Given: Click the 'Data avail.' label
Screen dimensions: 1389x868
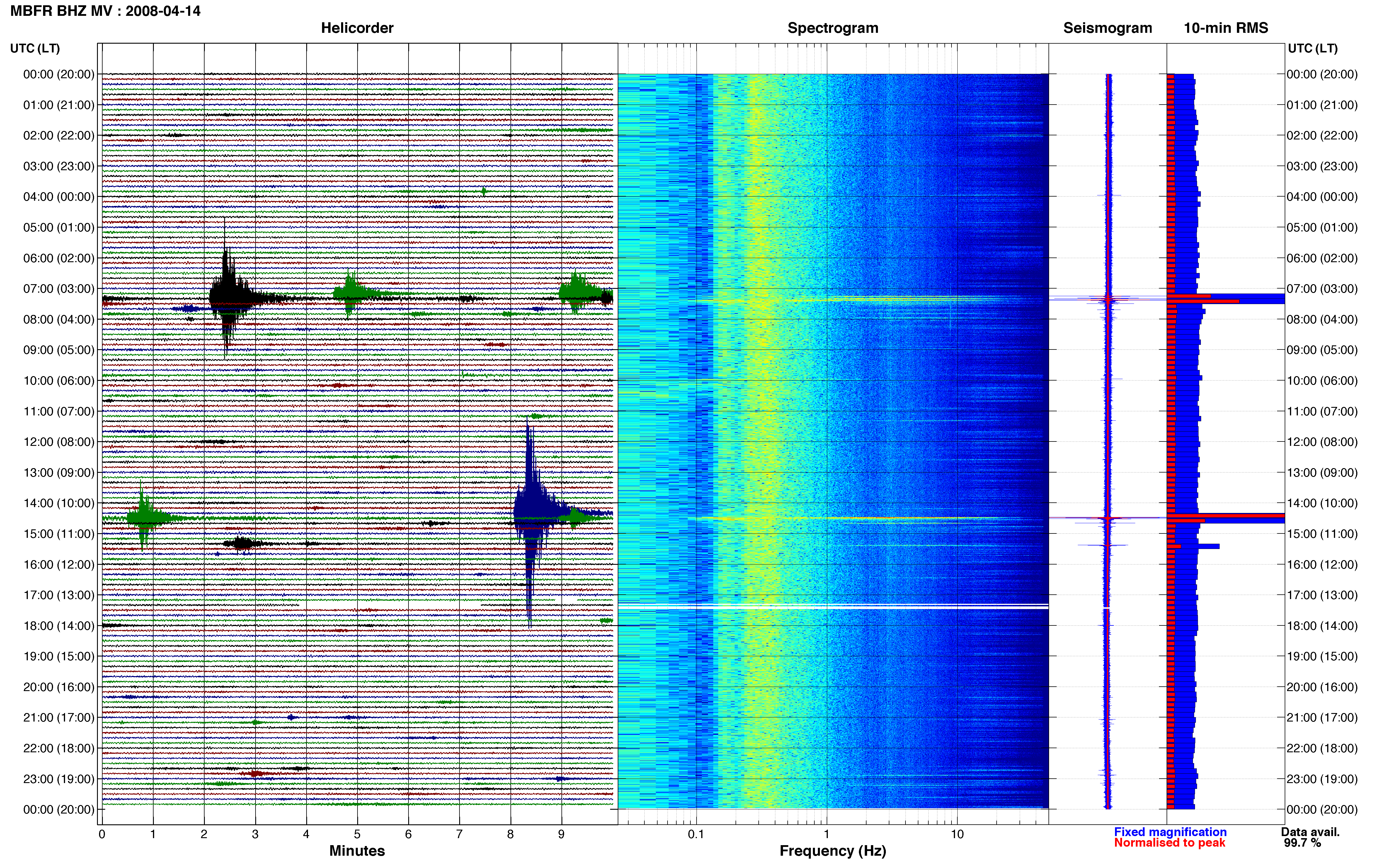Looking at the screenshot, I should (x=1310, y=832).
